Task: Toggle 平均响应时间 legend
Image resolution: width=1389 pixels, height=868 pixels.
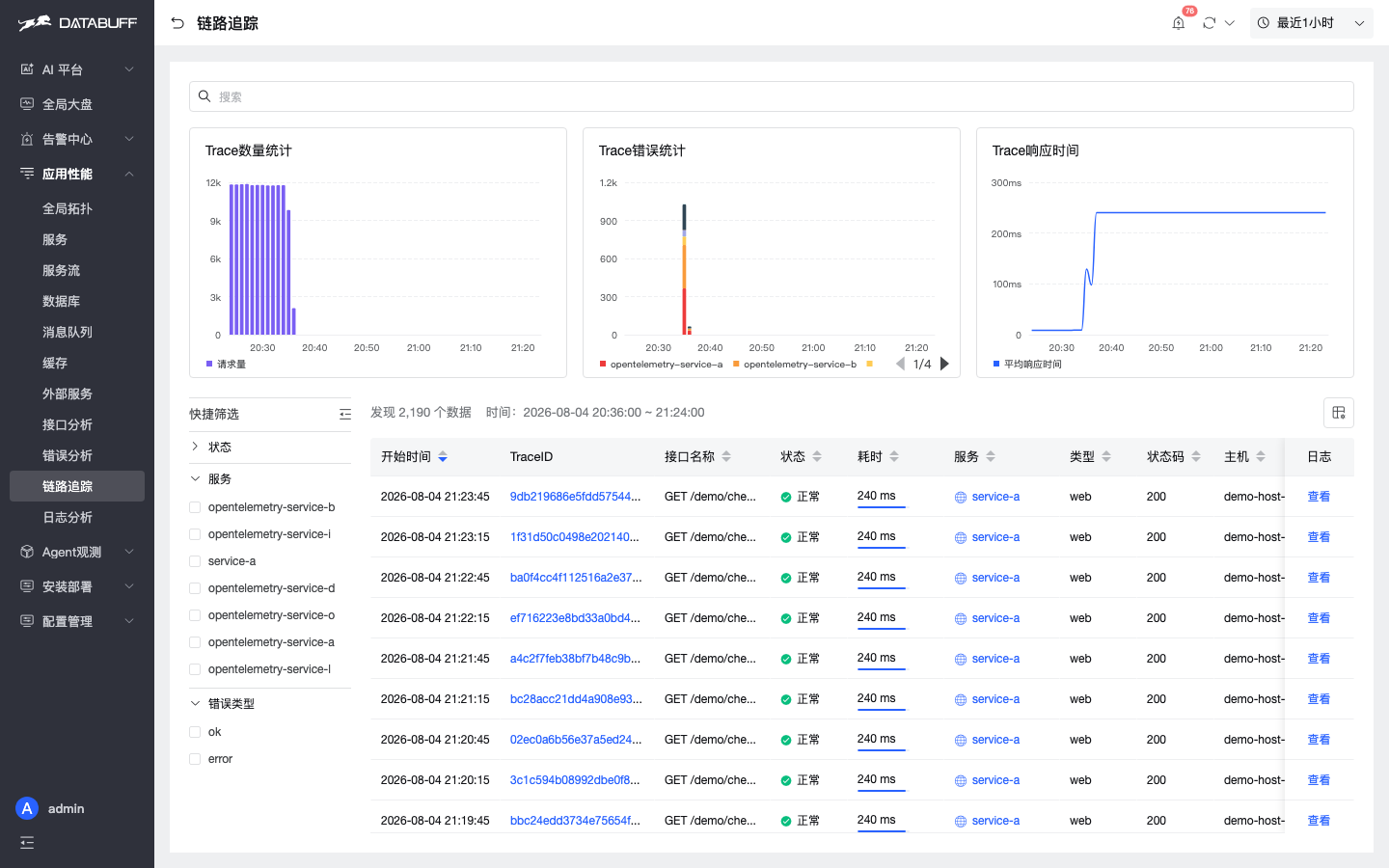Action: (1027, 364)
